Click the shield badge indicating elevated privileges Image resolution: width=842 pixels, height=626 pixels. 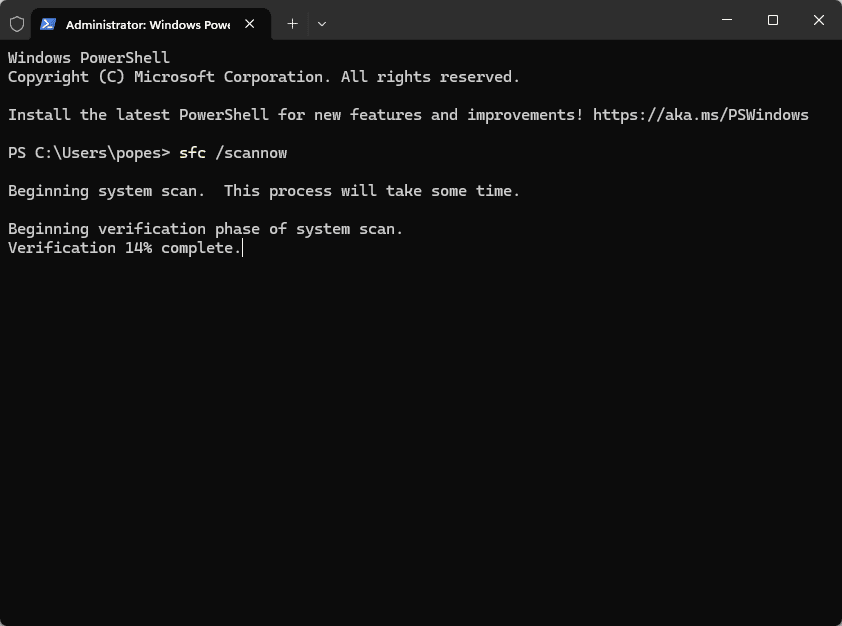click(16, 23)
